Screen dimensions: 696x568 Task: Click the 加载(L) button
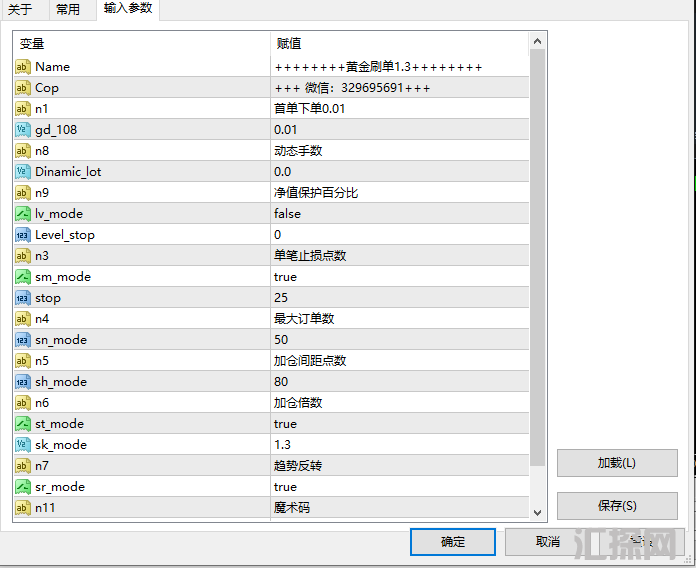tap(617, 463)
